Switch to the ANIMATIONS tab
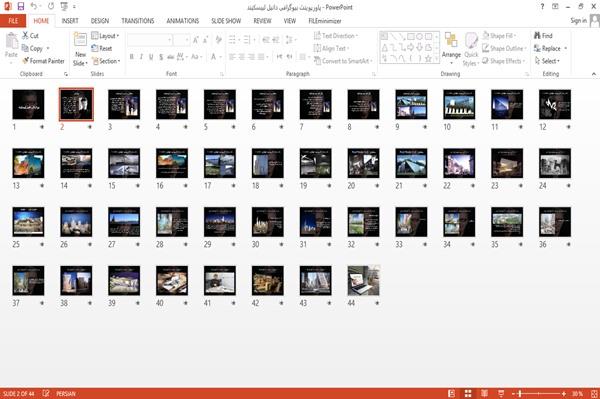This screenshot has height=399, width=600. click(x=183, y=21)
